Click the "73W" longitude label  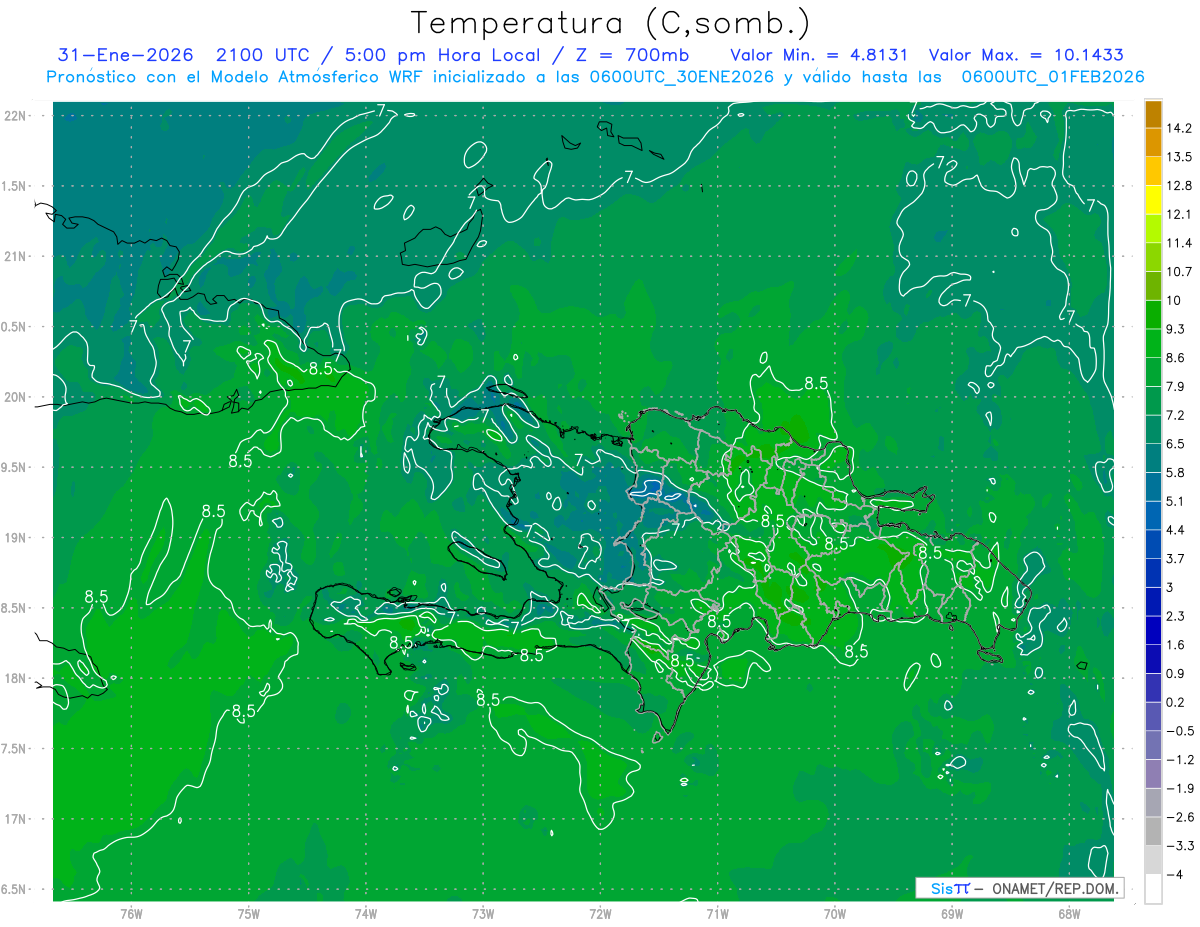tap(483, 913)
